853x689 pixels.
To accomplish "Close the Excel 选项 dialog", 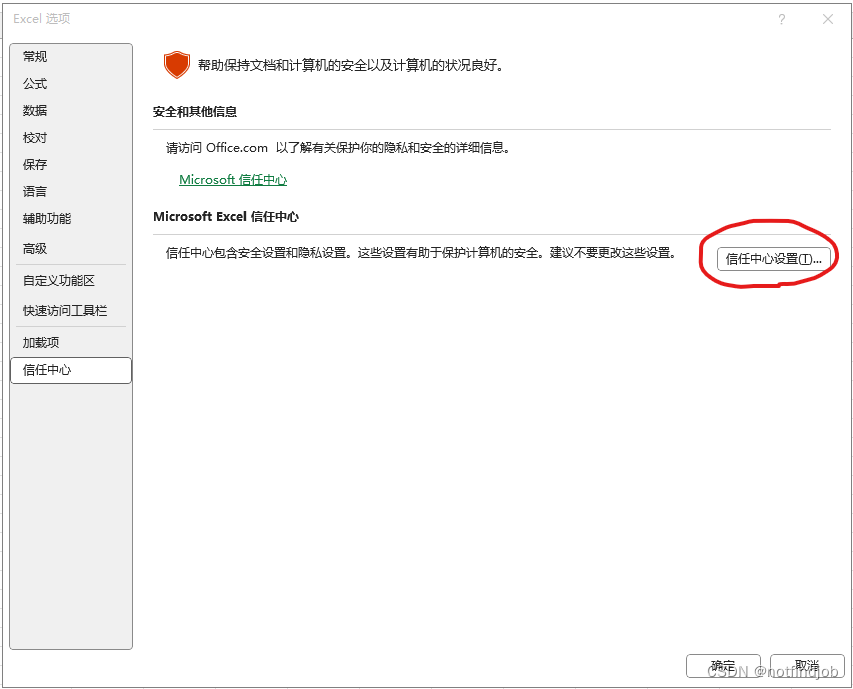I will [828, 20].
